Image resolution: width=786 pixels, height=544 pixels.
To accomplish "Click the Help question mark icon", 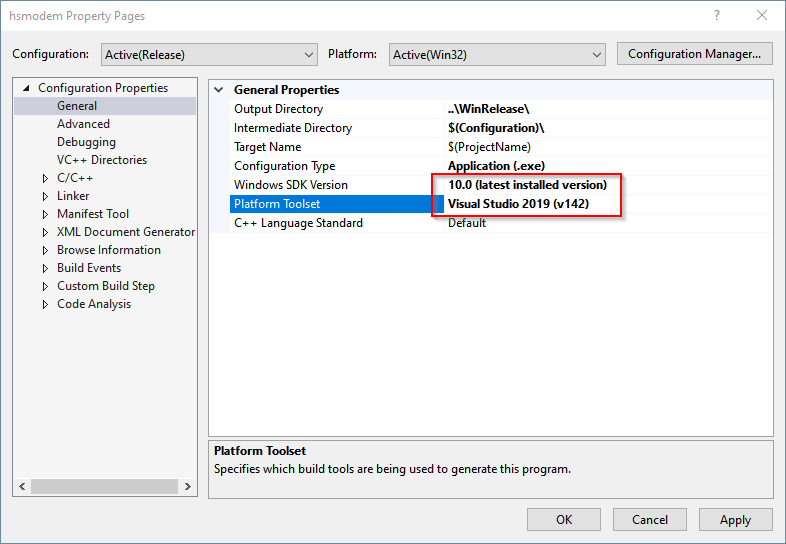I will coord(717,16).
